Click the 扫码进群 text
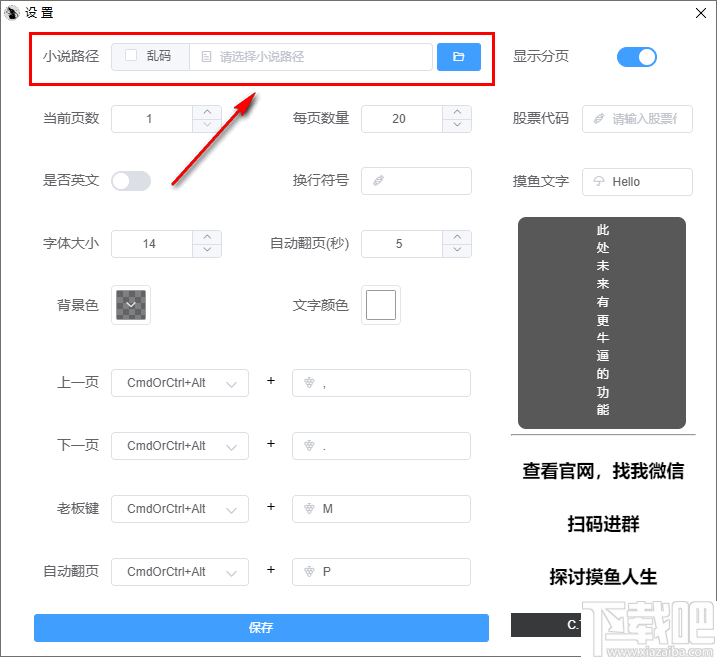 (603, 524)
